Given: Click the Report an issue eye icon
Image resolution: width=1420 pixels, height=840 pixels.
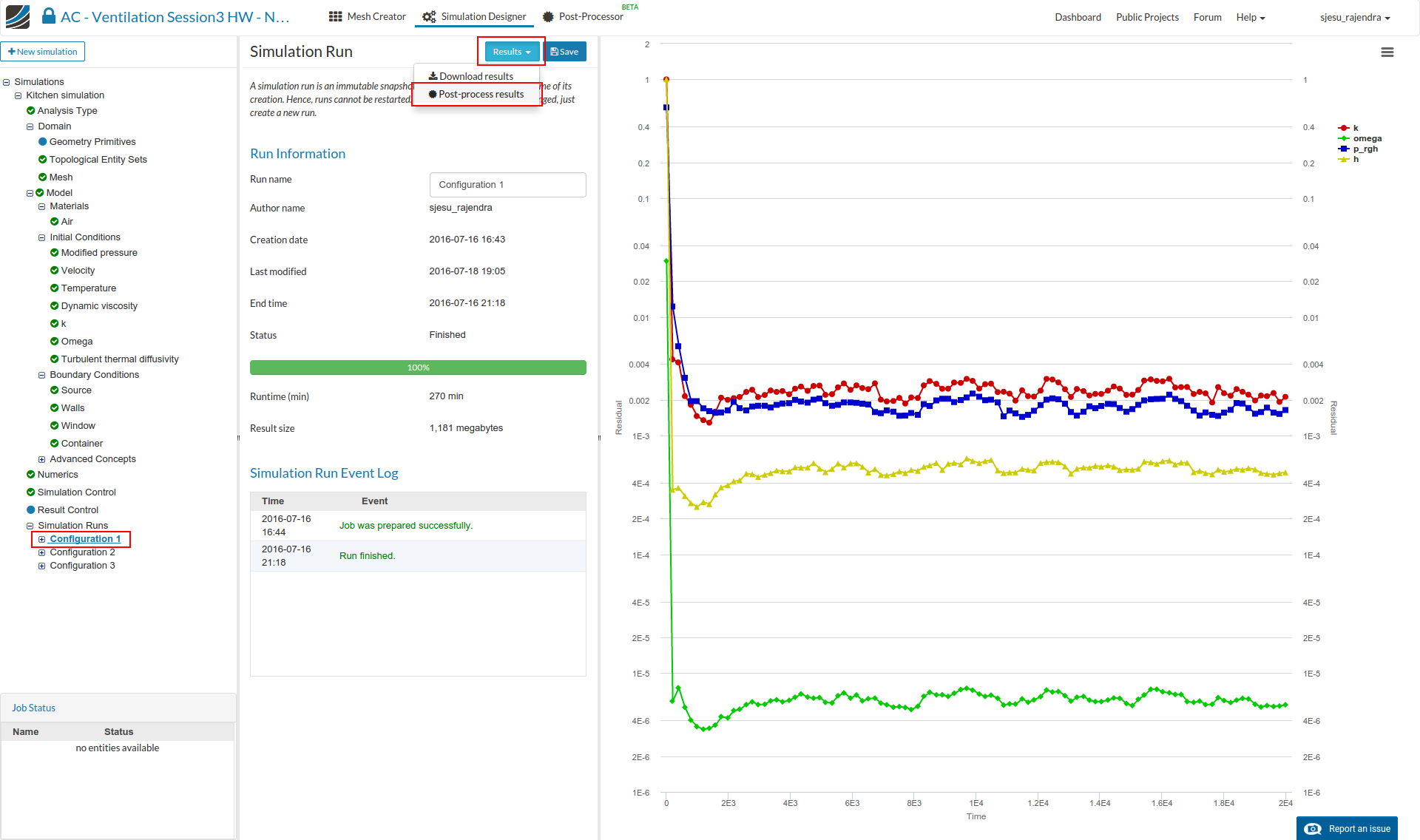Looking at the screenshot, I should click(x=1313, y=829).
